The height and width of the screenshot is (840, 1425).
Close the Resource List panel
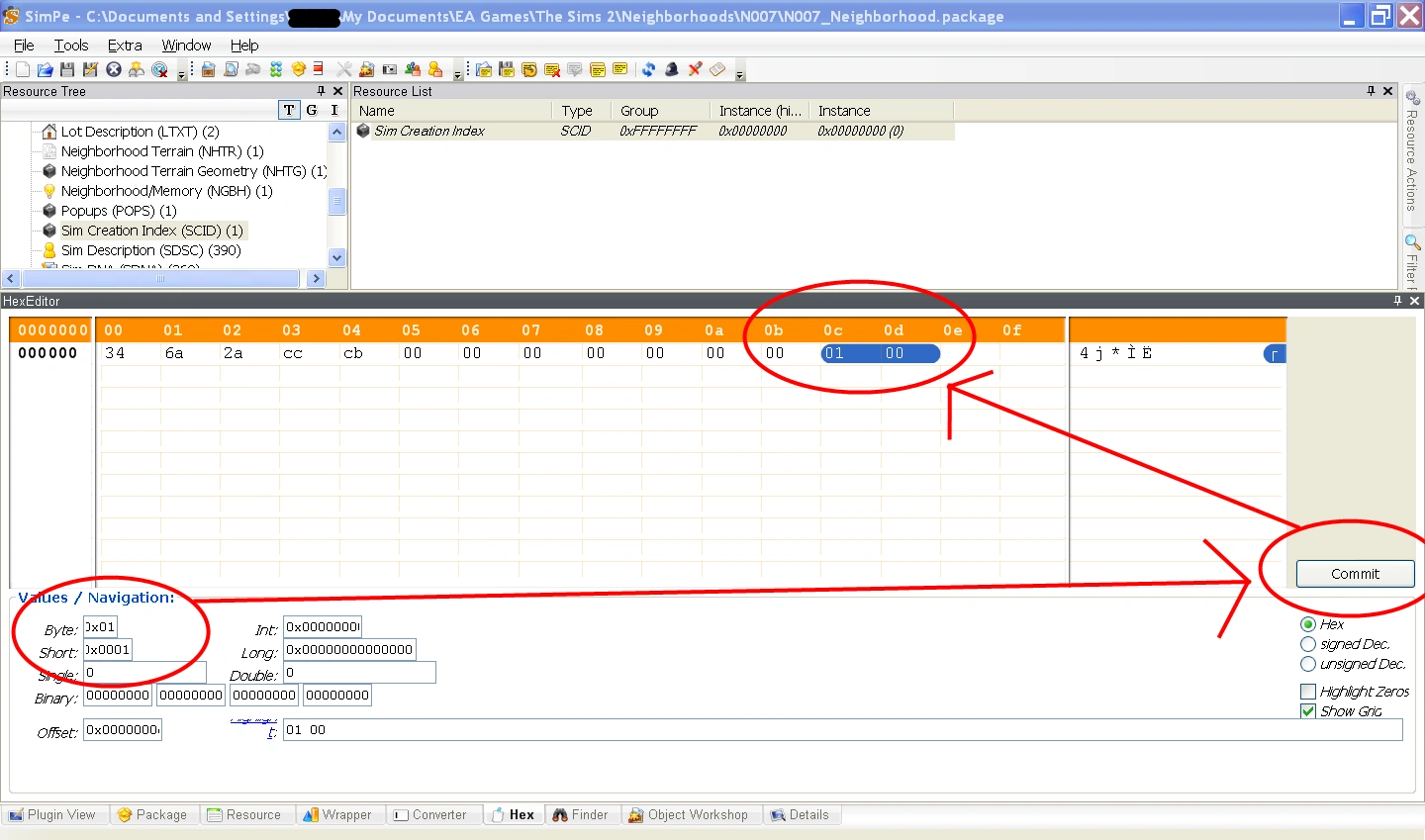tap(1387, 91)
